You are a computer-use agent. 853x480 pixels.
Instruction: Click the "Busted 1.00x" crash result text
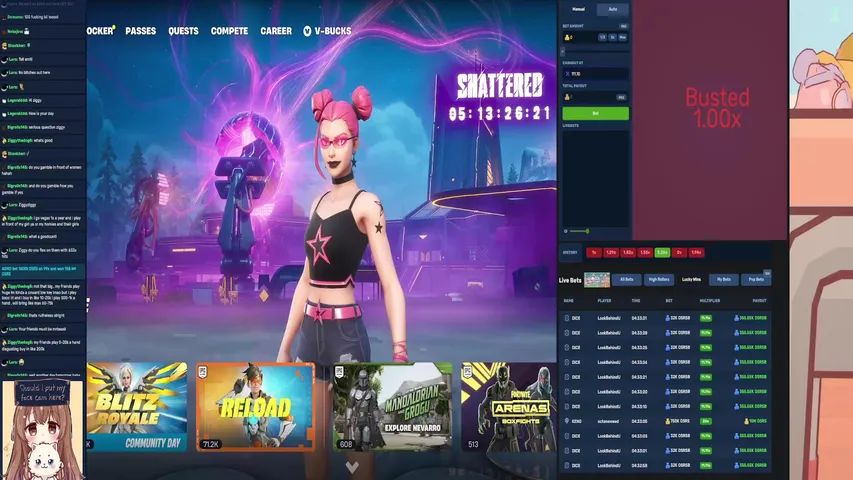pyautogui.click(x=717, y=108)
